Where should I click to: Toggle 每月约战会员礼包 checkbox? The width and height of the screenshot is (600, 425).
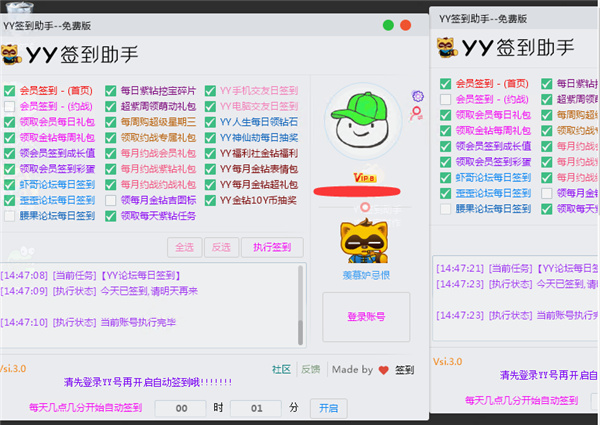pyautogui.click(x=111, y=153)
